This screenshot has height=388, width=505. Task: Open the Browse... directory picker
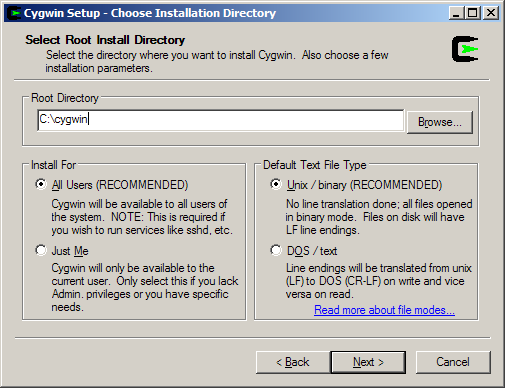coord(440,122)
